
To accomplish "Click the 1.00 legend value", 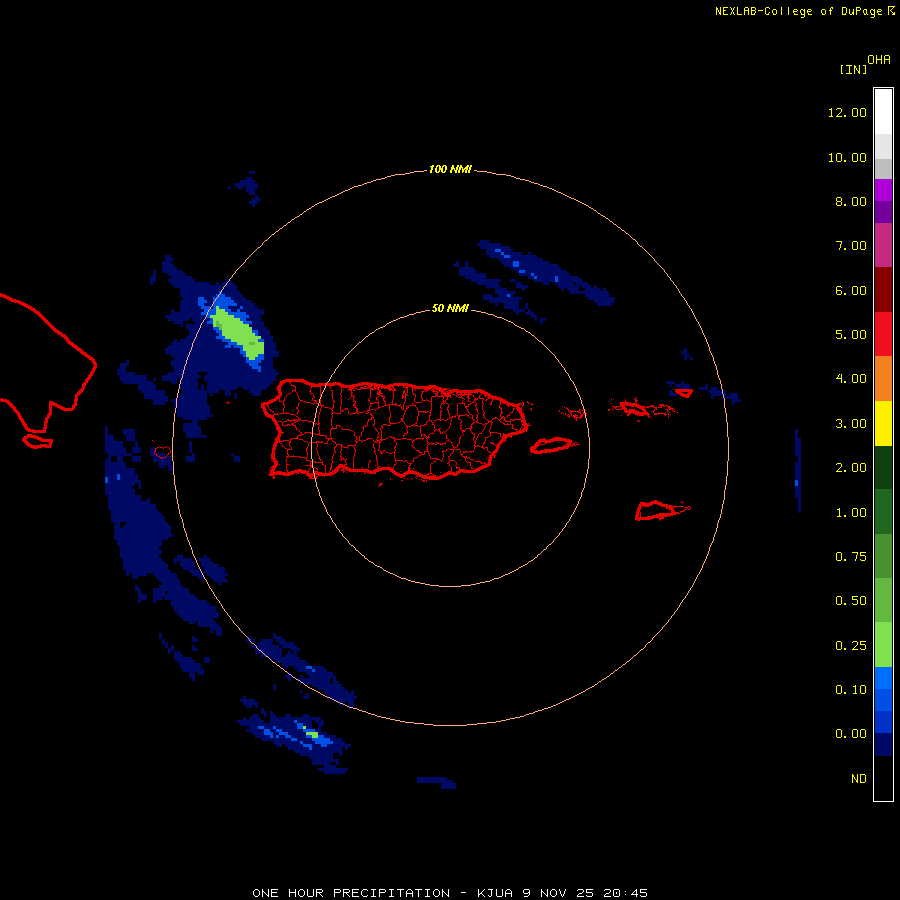I will pyautogui.click(x=850, y=513).
